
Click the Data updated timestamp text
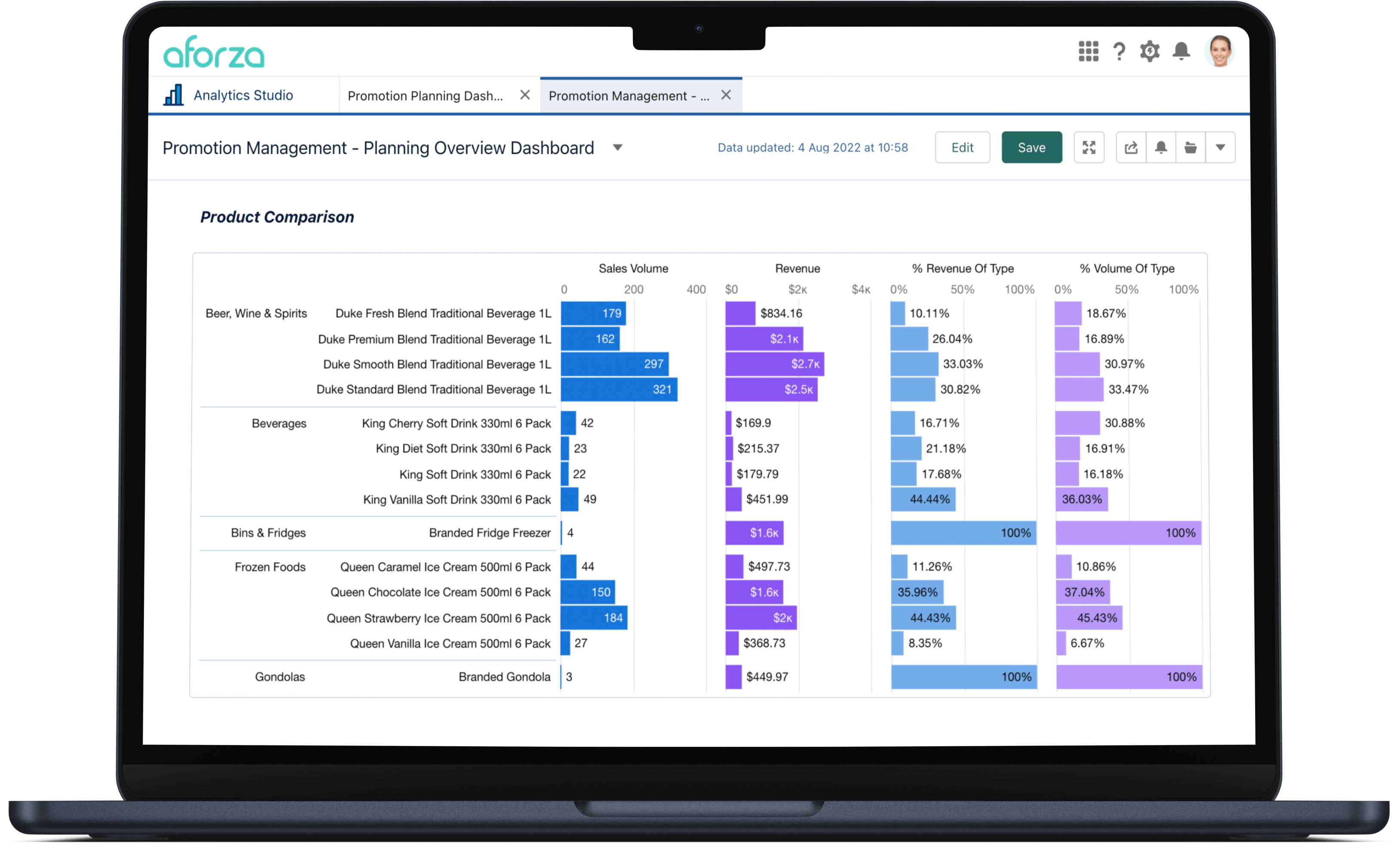(x=812, y=148)
